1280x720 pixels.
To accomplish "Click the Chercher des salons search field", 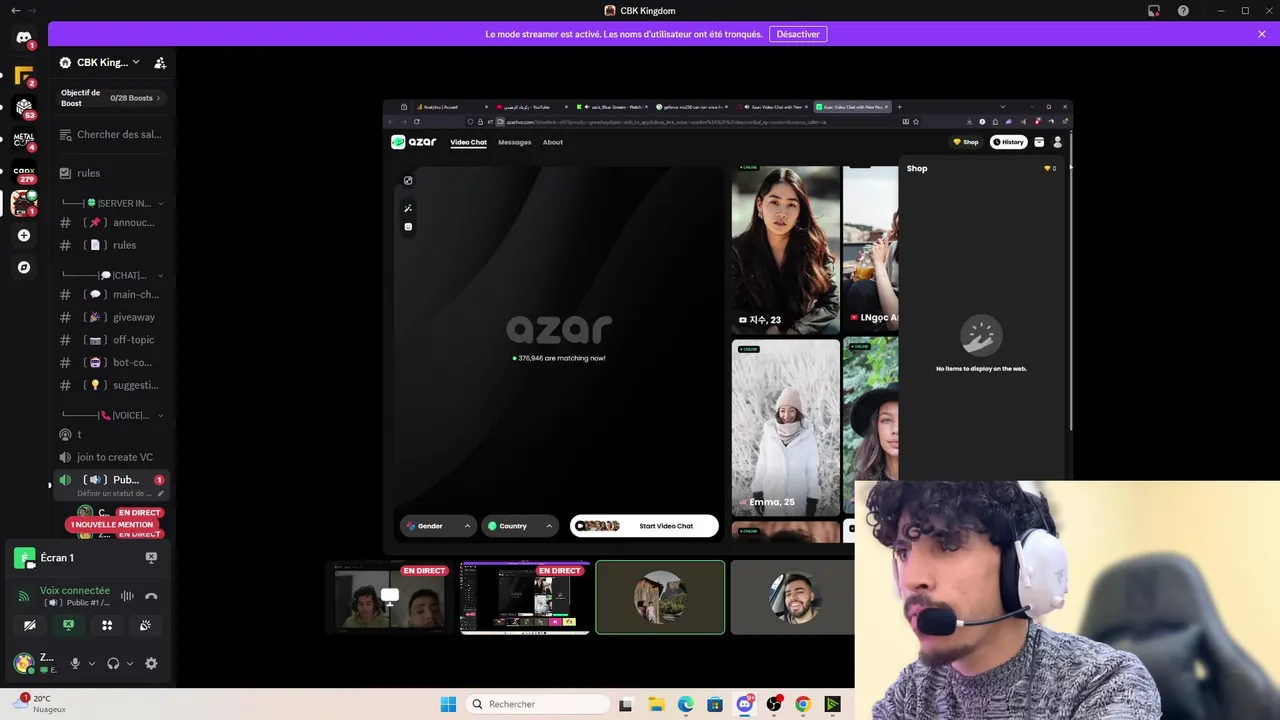I will point(112,134).
